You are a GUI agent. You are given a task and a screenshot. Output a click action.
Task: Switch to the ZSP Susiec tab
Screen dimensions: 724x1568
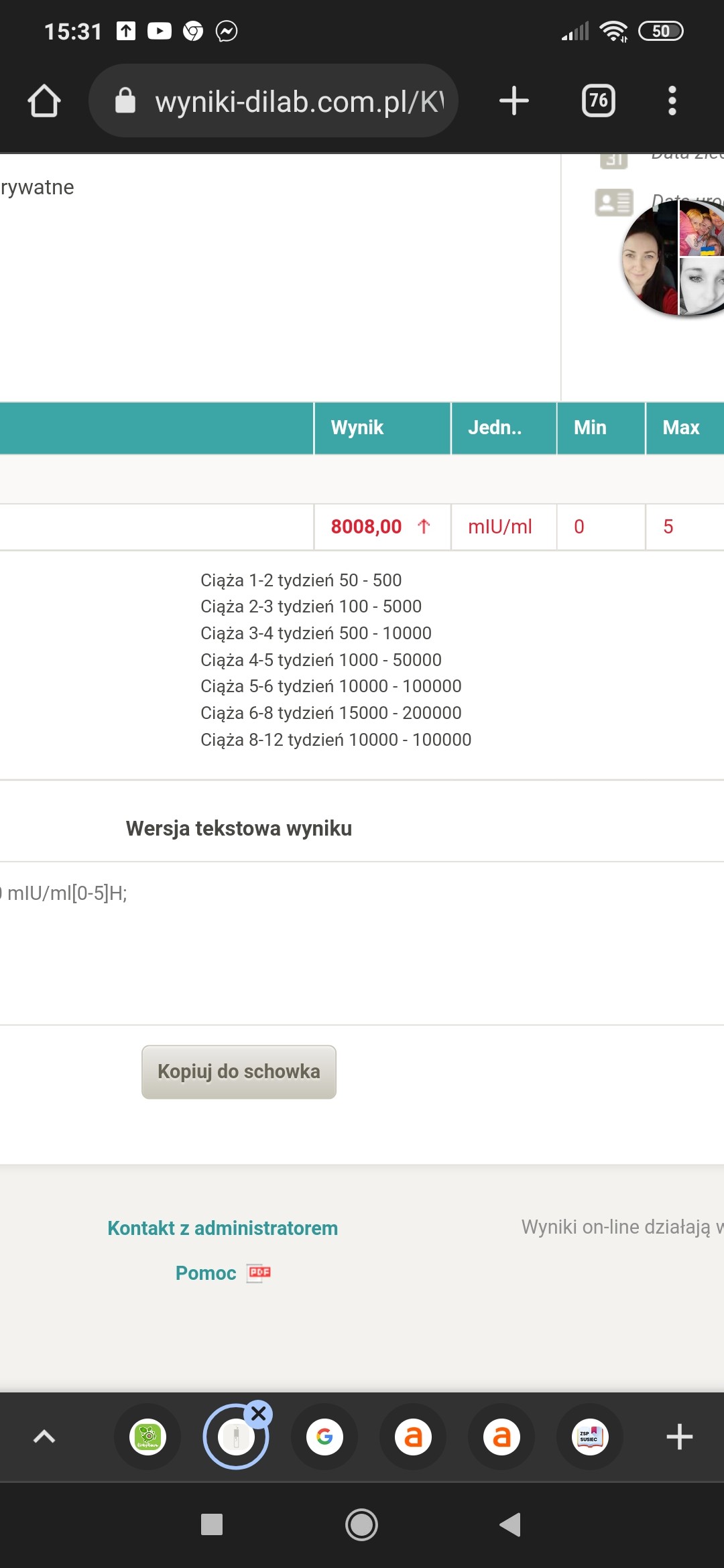coord(590,1437)
